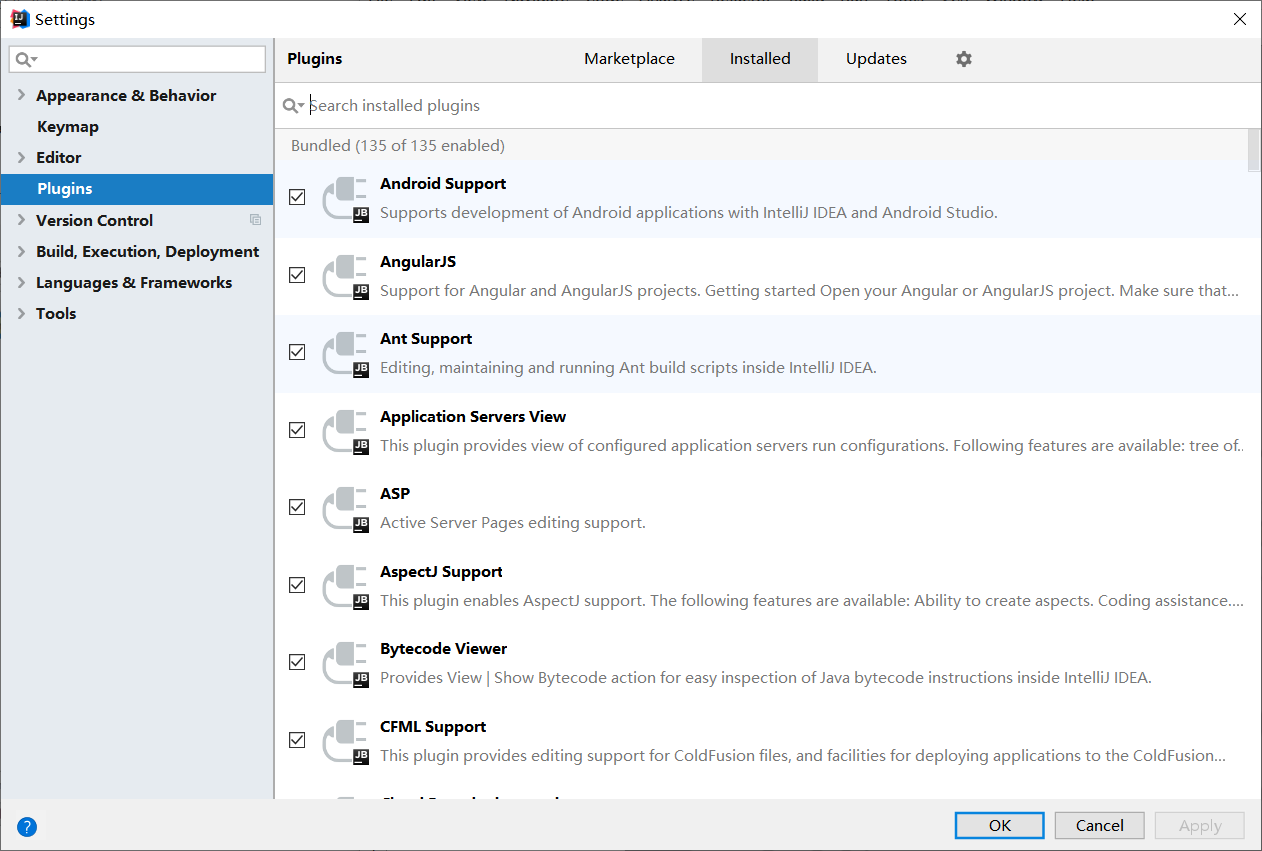1262x851 pixels.
Task: Uncheck the CFML Support checkbox
Action: coord(297,740)
